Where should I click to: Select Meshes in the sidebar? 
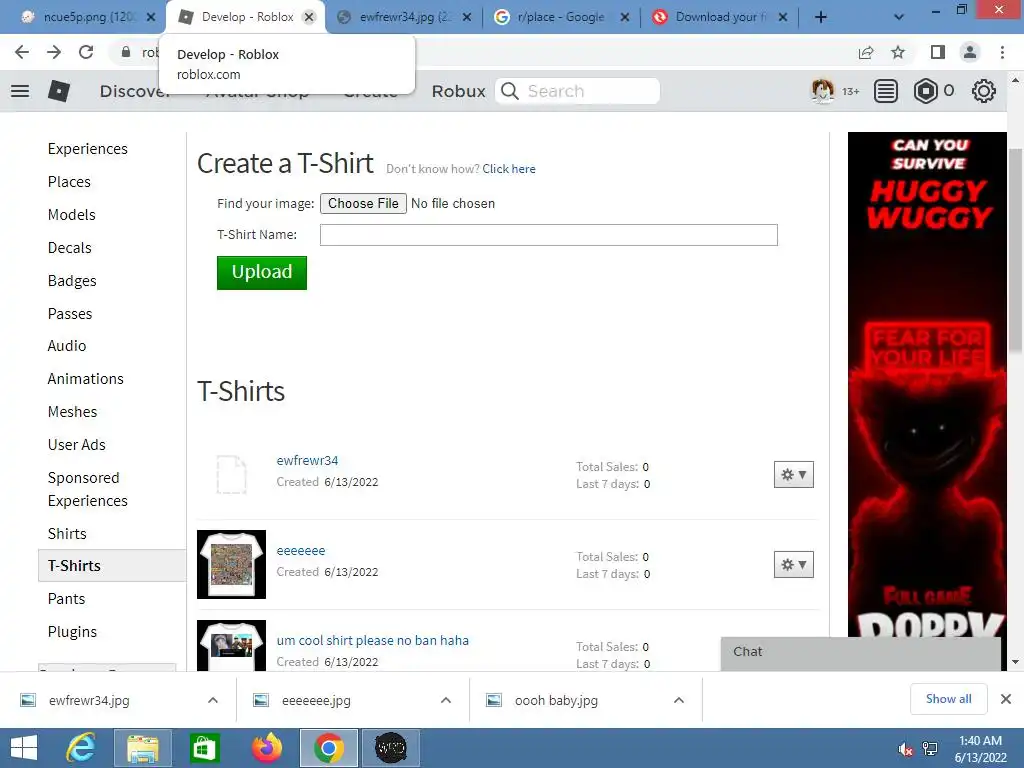72,411
